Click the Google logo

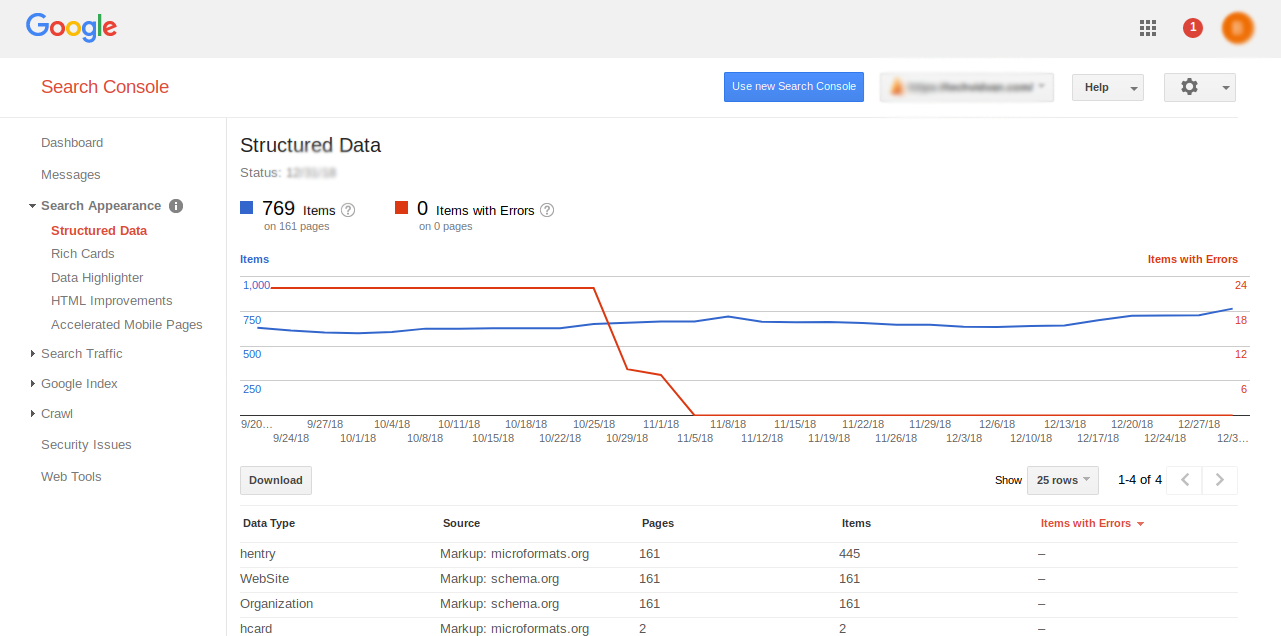(71, 28)
